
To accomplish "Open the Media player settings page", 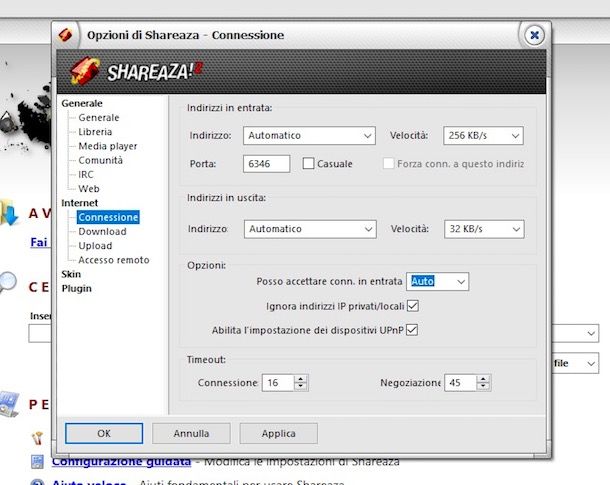I will (x=108, y=146).
